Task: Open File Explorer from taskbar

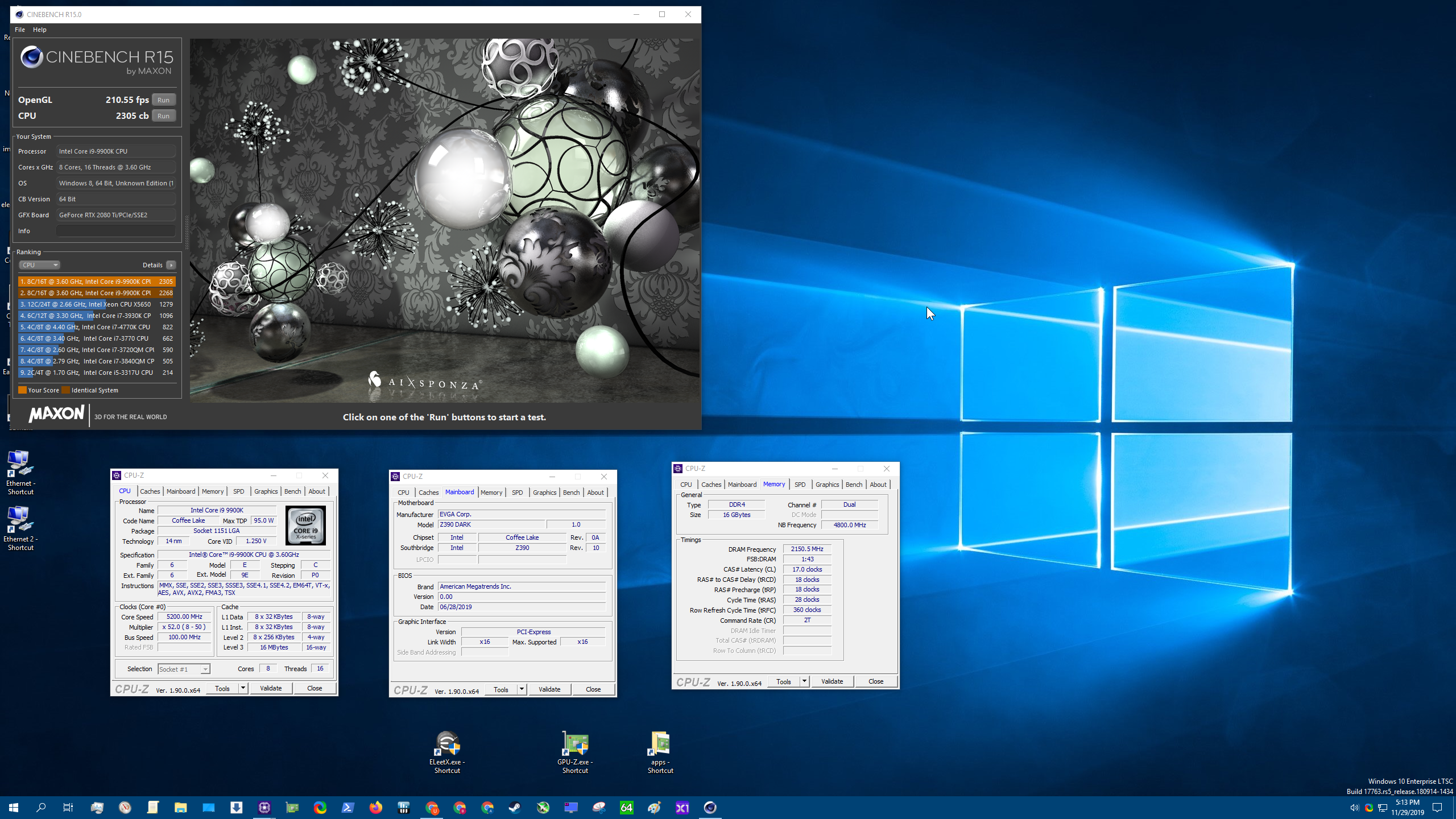Action: coord(181,808)
